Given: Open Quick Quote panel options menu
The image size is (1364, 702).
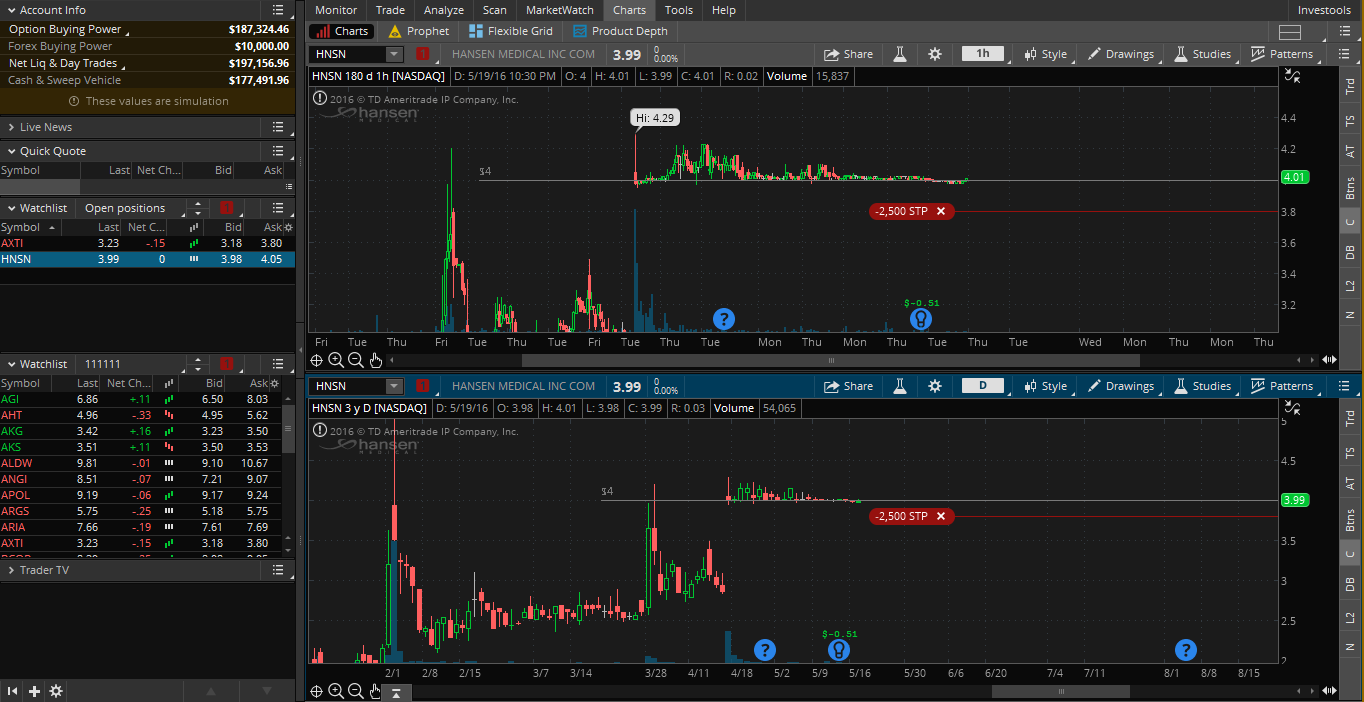Looking at the screenshot, I should (x=278, y=151).
